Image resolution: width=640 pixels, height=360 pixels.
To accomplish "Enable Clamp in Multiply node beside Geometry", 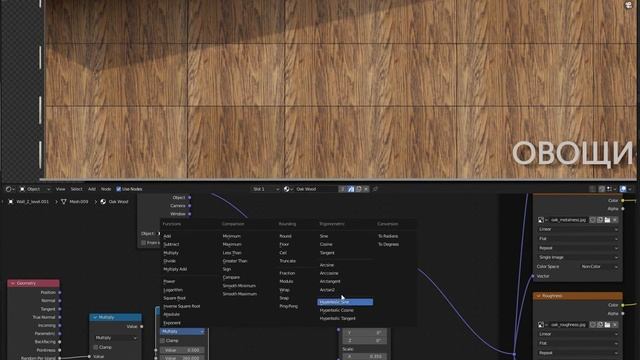I will (x=96, y=347).
